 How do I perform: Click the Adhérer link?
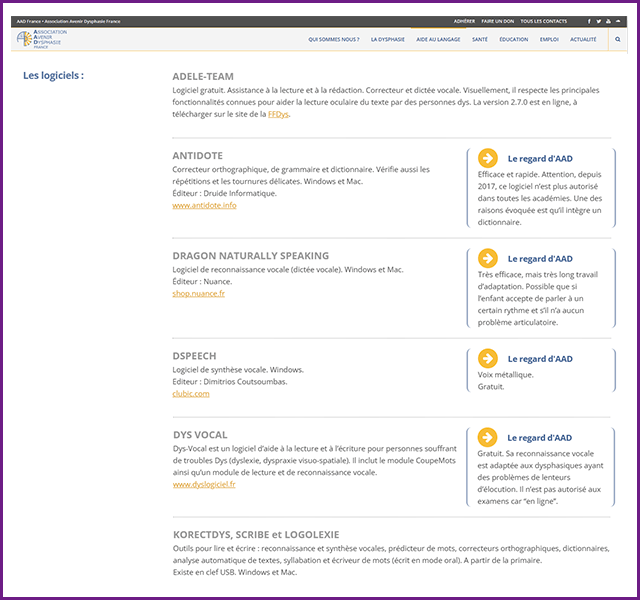pyautogui.click(x=464, y=21)
